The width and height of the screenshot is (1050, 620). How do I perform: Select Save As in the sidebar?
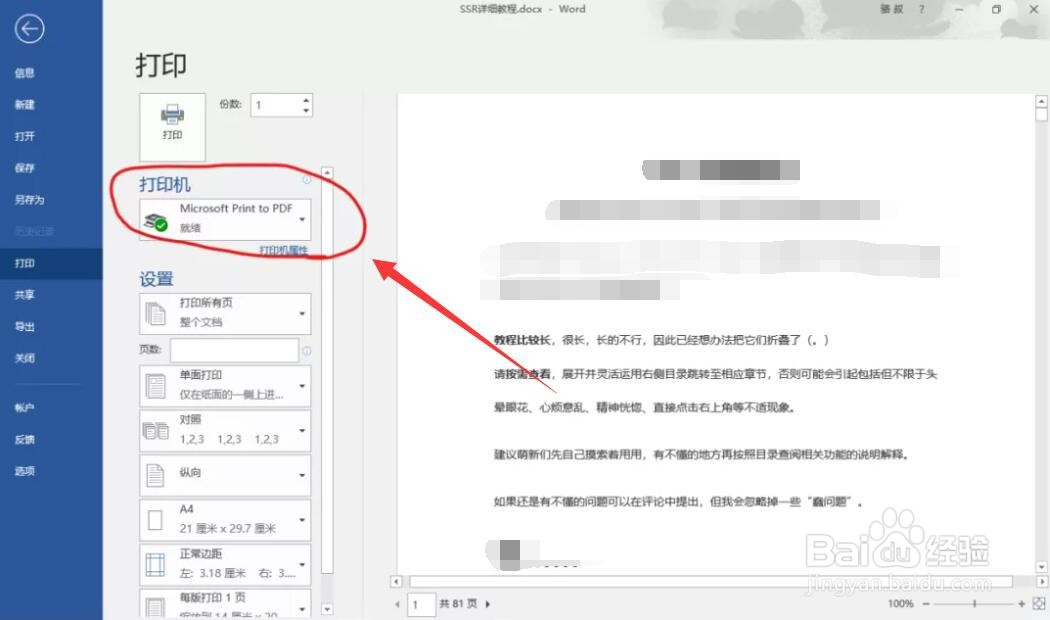29,200
